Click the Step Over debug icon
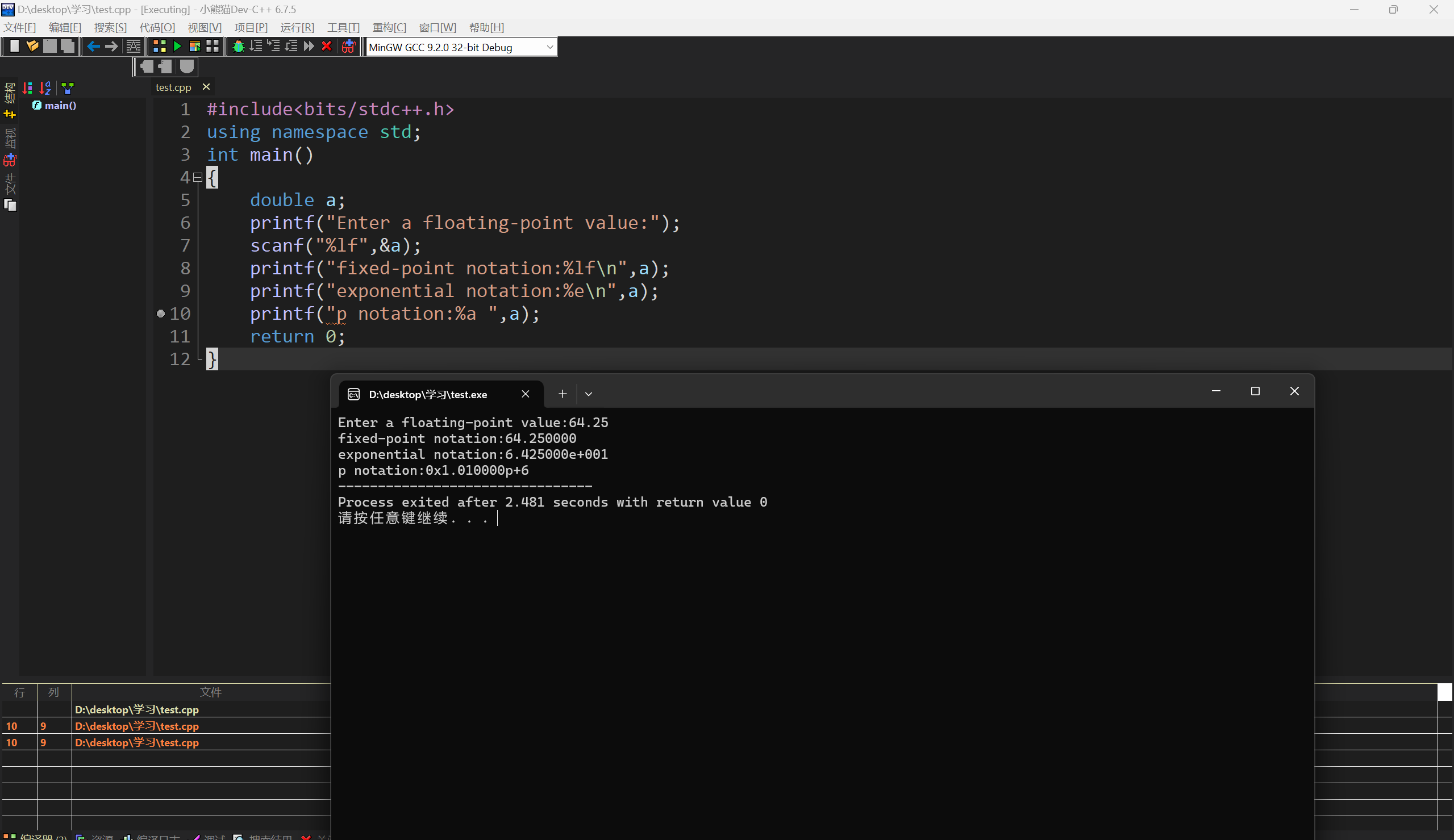The image size is (1454, 840). [256, 47]
